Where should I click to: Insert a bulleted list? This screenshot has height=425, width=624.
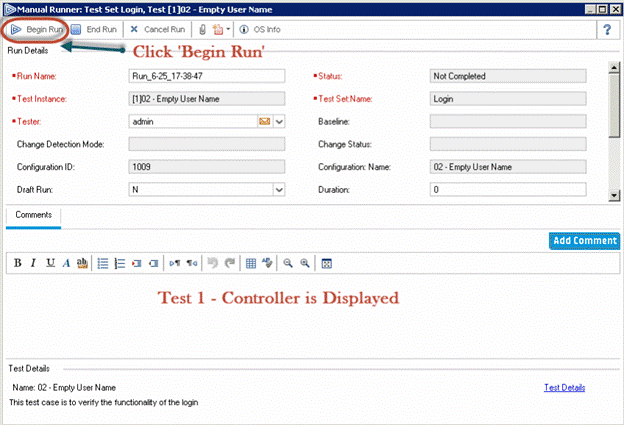point(103,263)
